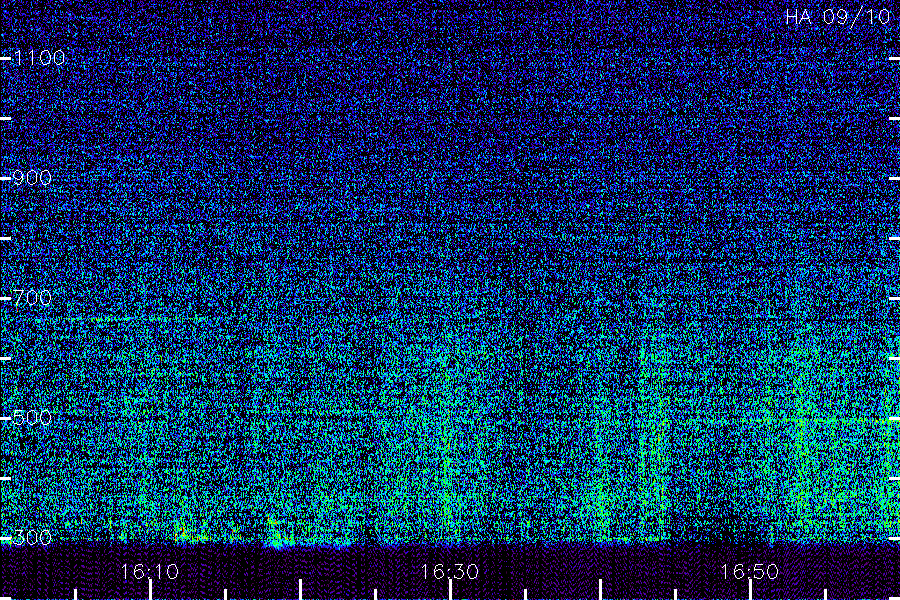Click the 16:10 time axis label
This screenshot has width=900, height=600.
(150, 572)
